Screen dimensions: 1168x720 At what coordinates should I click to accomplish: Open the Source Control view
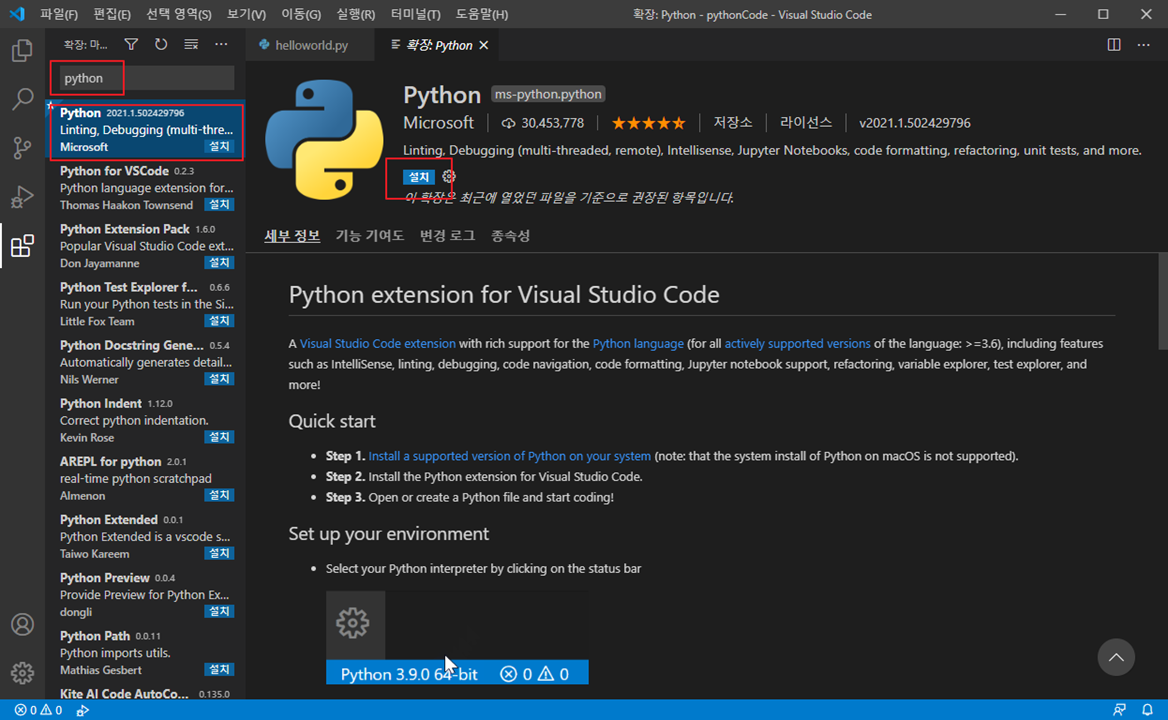22,148
